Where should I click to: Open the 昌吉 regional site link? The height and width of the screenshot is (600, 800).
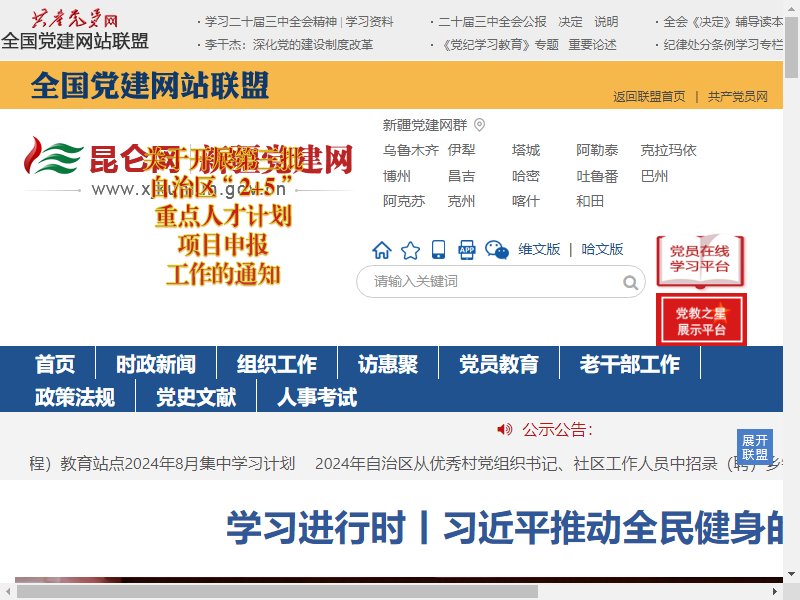pyautogui.click(x=461, y=177)
